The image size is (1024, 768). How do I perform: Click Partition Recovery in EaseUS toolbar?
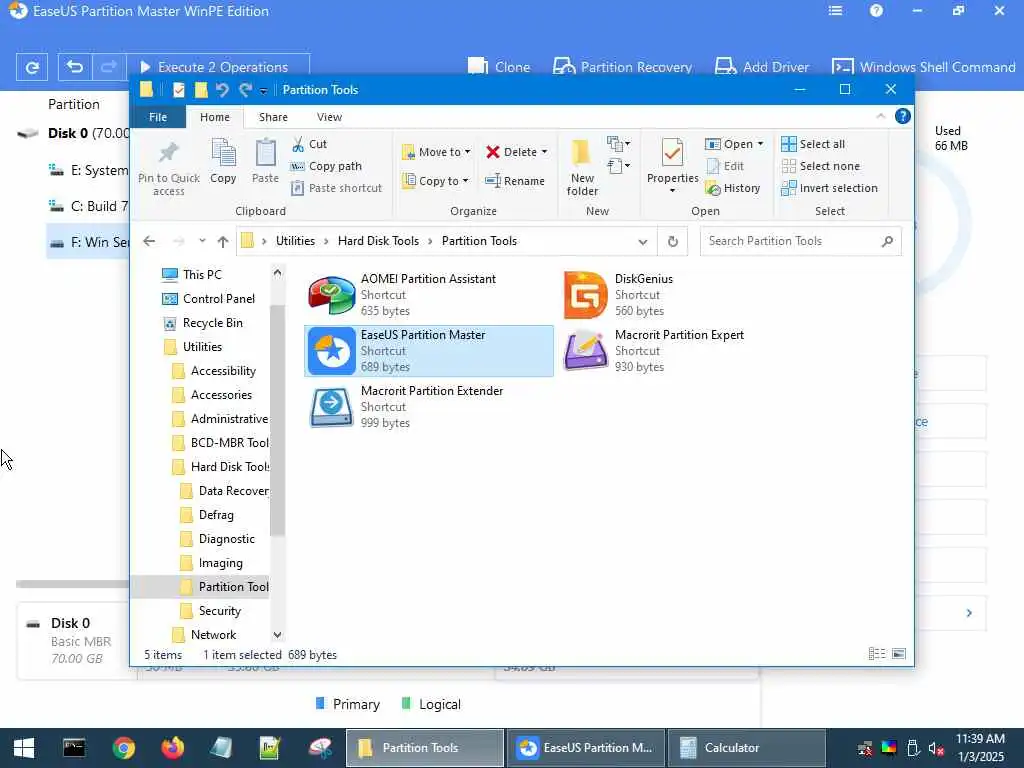click(622, 67)
